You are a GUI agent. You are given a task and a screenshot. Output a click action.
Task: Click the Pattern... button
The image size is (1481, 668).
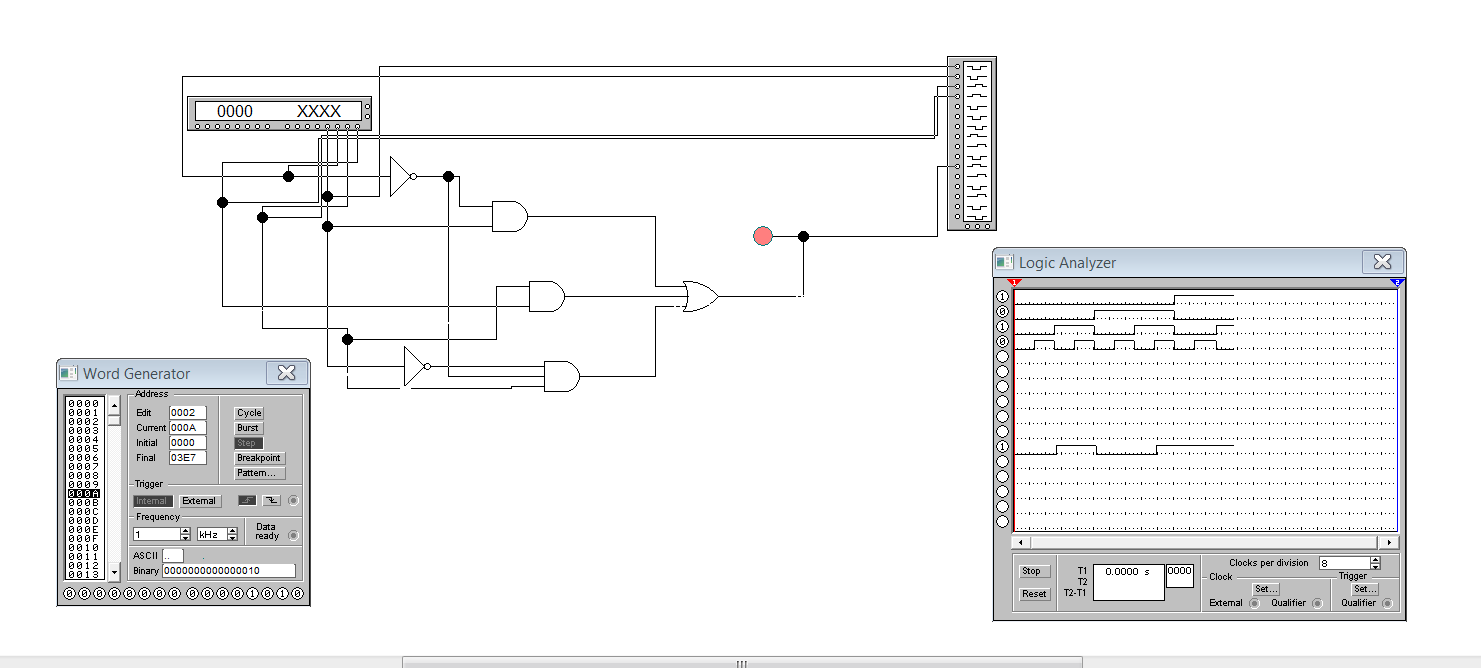pos(259,473)
